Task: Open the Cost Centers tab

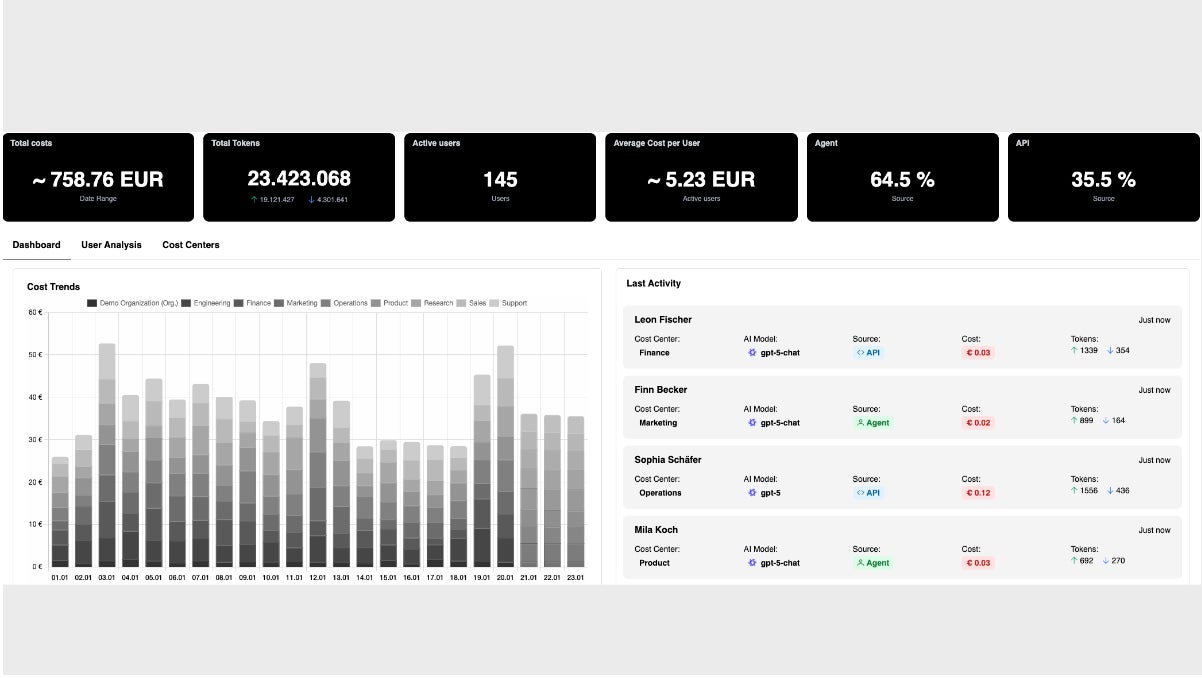Action: pyautogui.click(x=191, y=245)
